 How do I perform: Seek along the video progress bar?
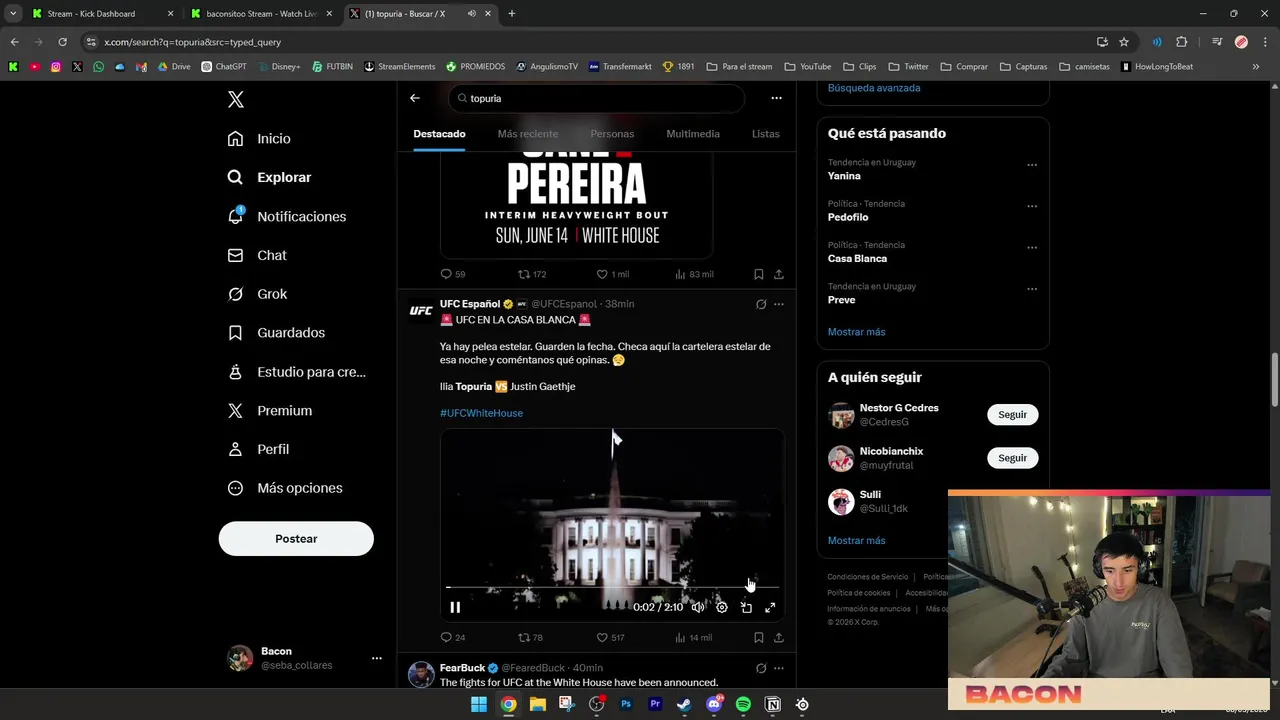click(612, 587)
